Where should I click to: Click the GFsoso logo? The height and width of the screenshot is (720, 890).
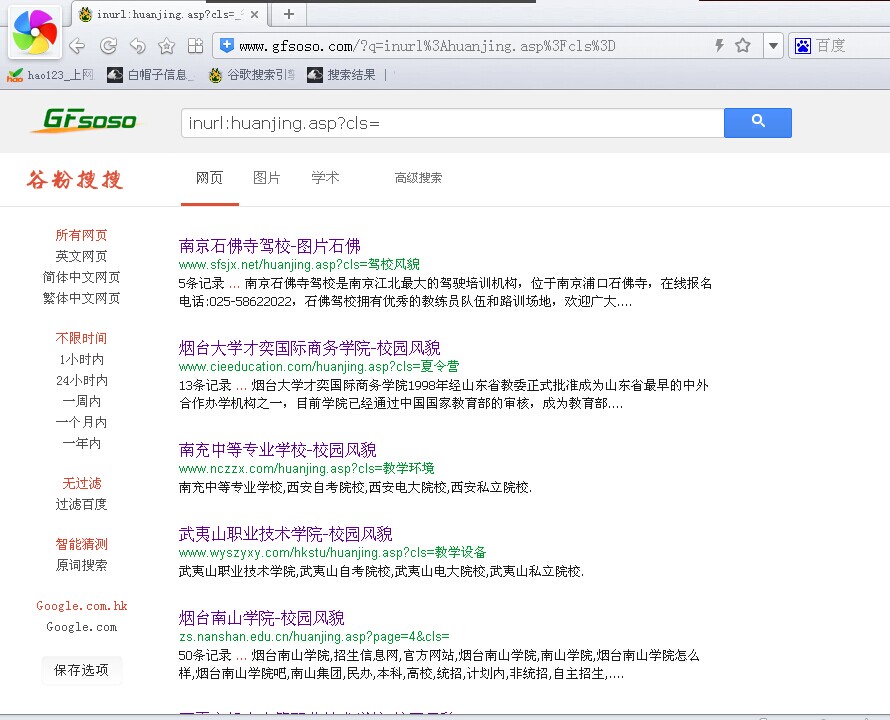[x=84, y=120]
